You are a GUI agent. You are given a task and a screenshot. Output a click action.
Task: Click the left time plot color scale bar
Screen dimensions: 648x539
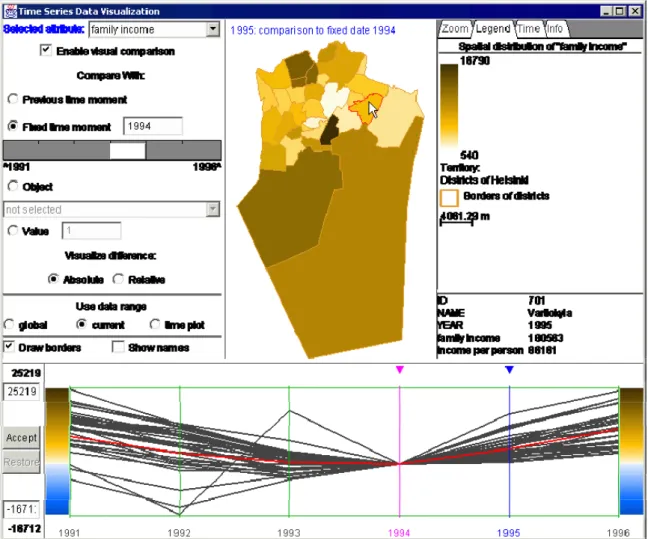[x=57, y=451]
